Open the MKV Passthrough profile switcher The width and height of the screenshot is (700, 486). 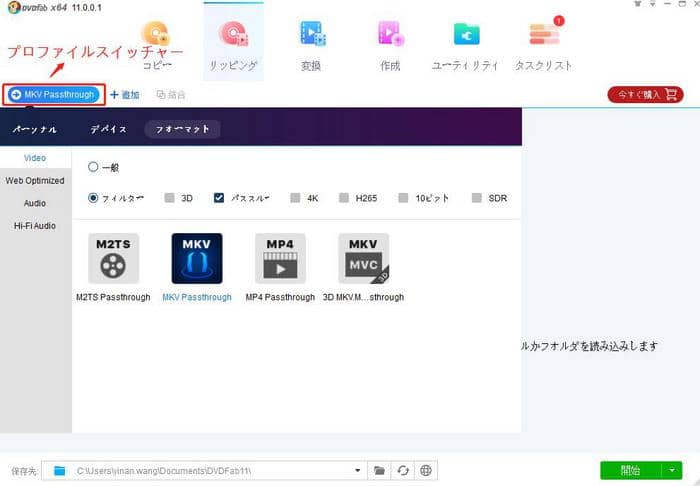54,94
